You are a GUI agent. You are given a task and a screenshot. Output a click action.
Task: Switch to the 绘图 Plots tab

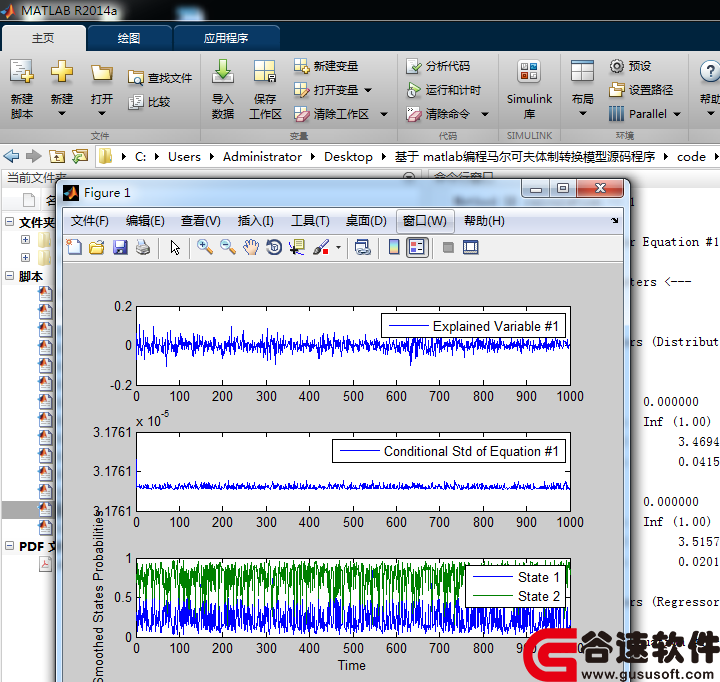click(x=129, y=38)
